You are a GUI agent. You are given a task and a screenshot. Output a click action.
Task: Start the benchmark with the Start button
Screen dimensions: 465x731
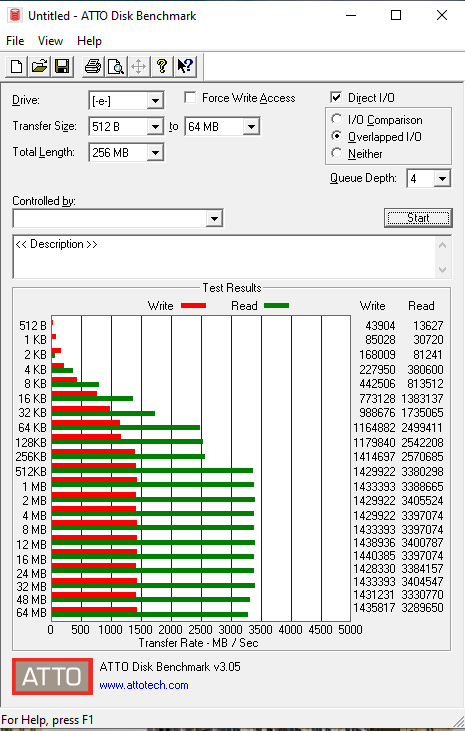coord(418,218)
